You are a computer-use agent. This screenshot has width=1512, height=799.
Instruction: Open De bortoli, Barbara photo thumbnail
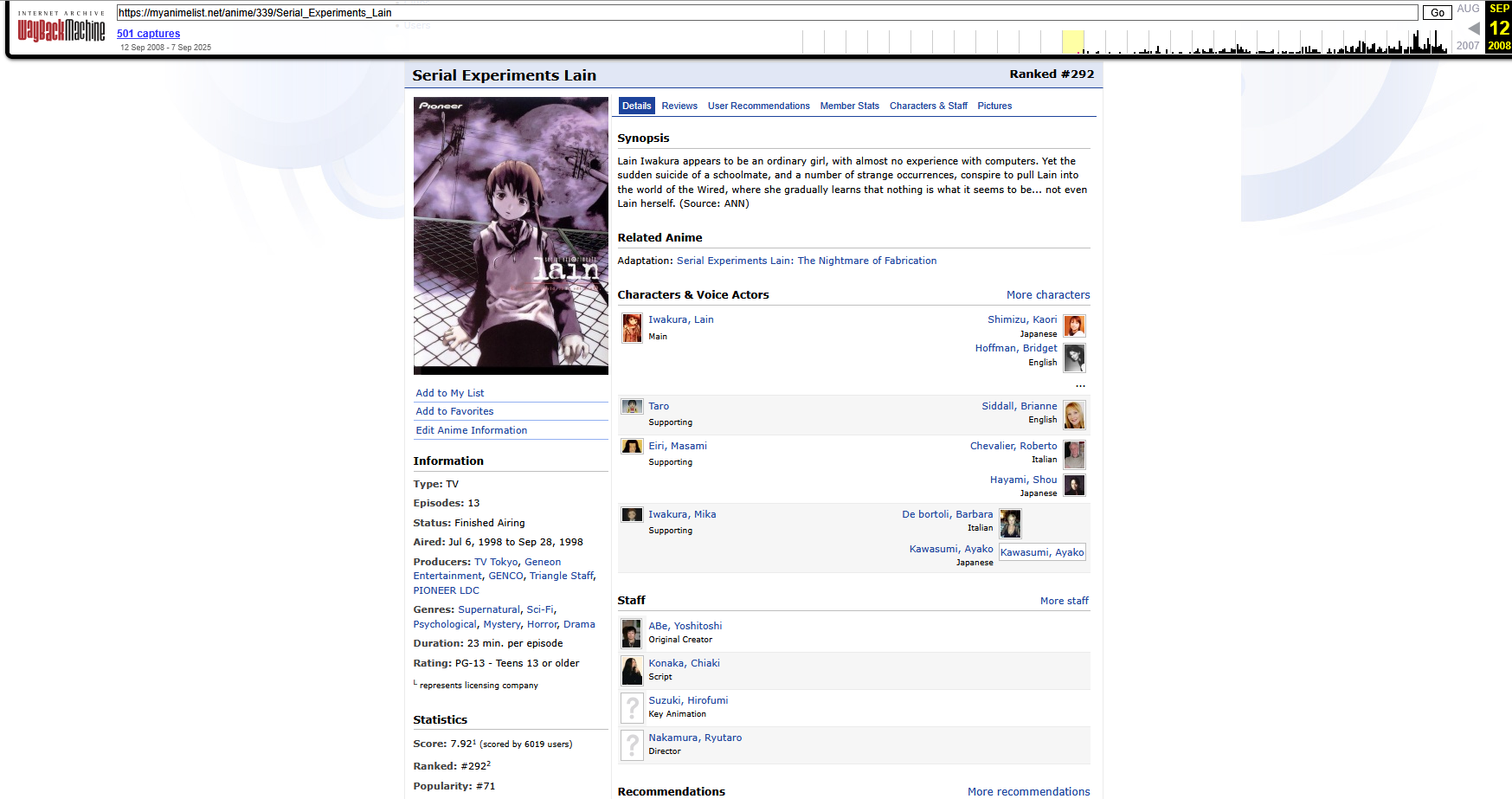(x=1010, y=524)
